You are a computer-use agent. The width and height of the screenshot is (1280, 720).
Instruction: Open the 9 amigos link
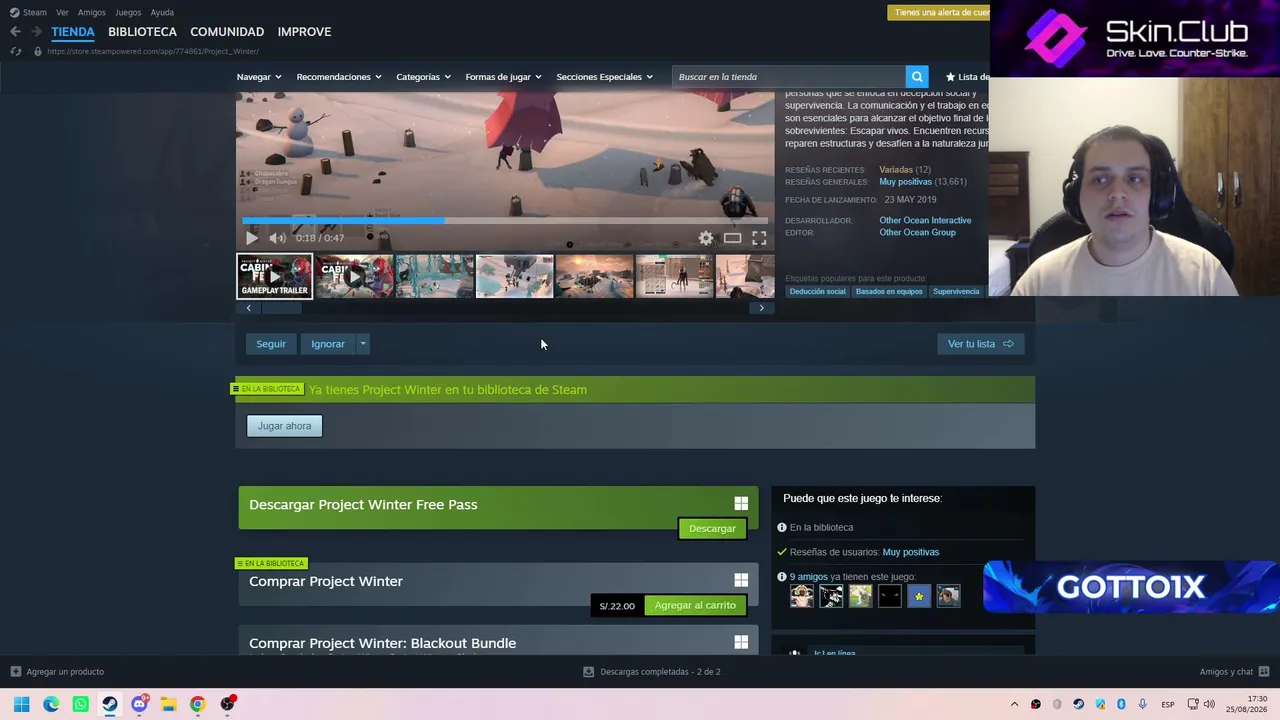(808, 577)
